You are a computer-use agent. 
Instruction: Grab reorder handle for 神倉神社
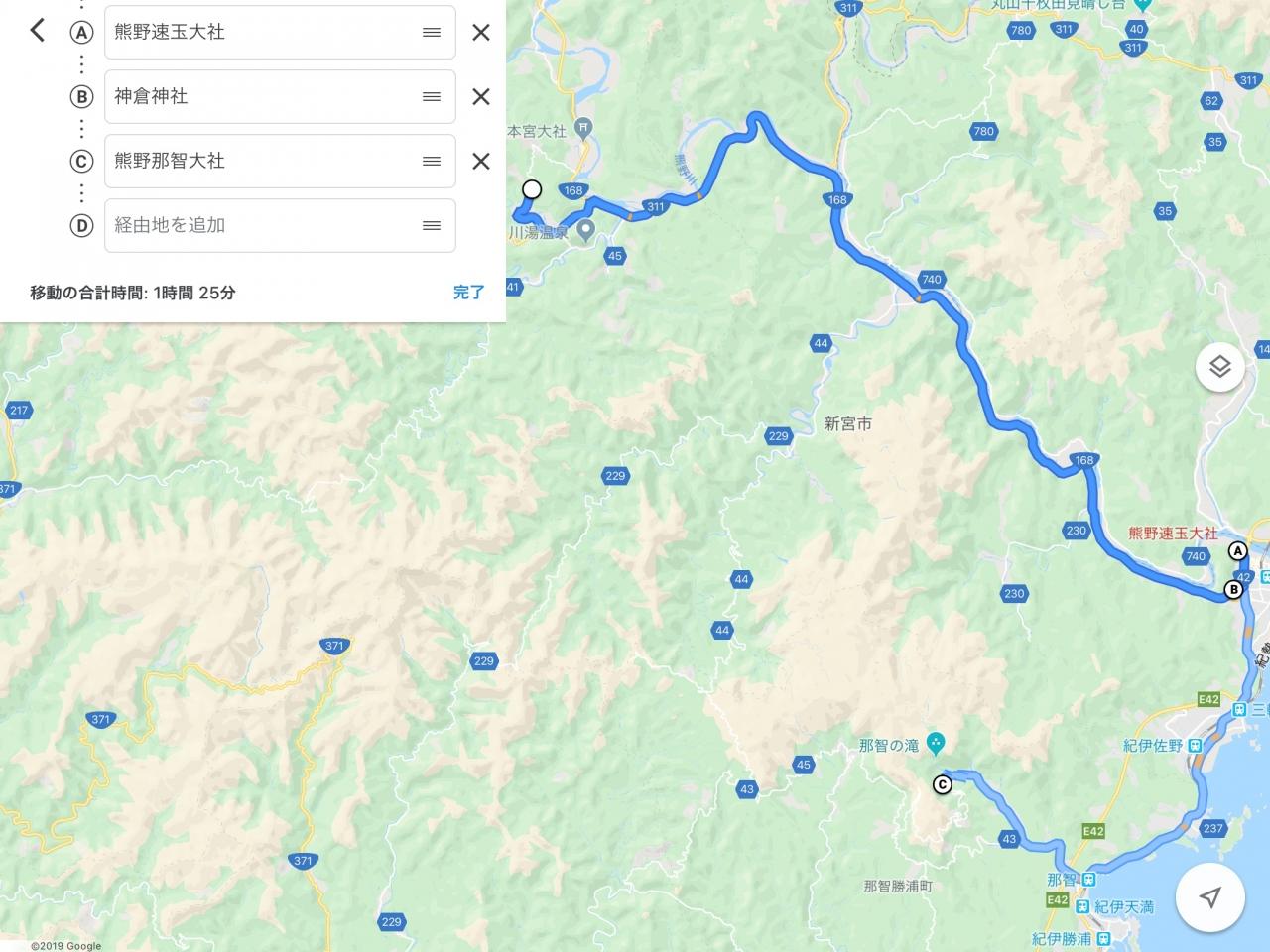(432, 96)
